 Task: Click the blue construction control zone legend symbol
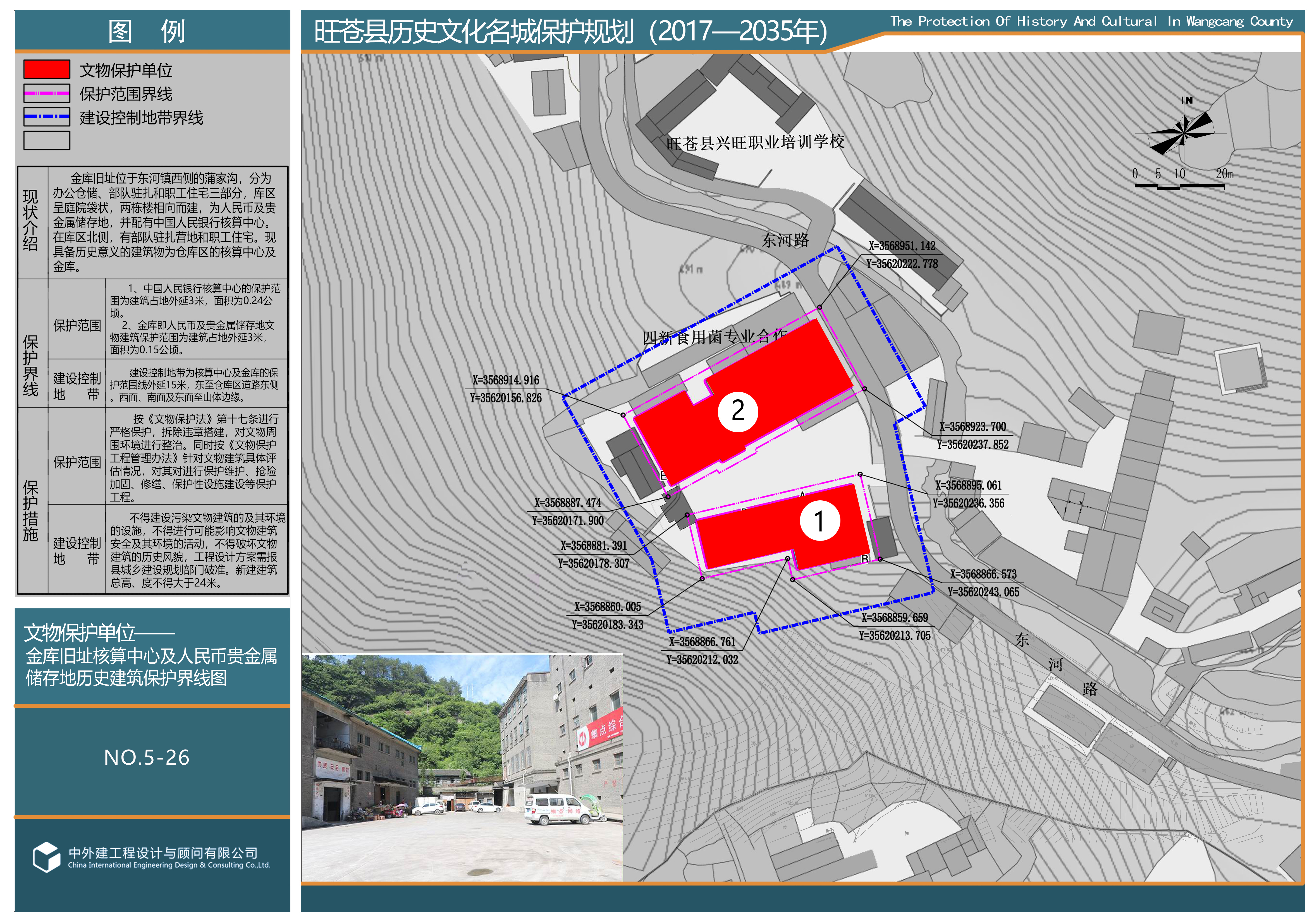click(x=47, y=117)
